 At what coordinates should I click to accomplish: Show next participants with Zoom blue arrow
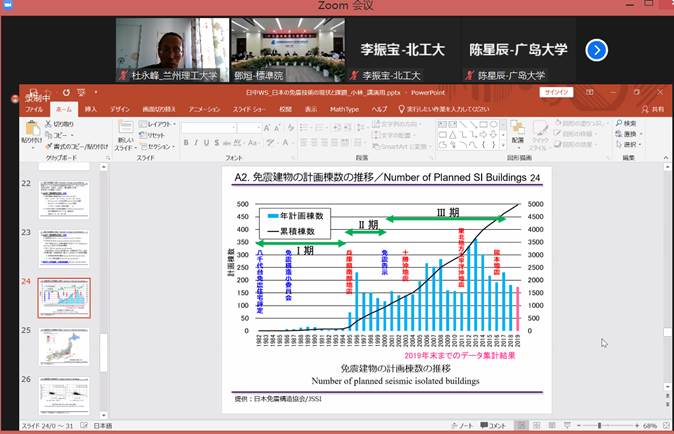(596, 49)
